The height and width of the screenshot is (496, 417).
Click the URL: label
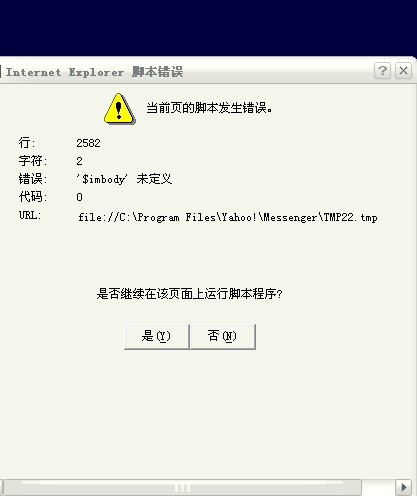(x=30, y=215)
